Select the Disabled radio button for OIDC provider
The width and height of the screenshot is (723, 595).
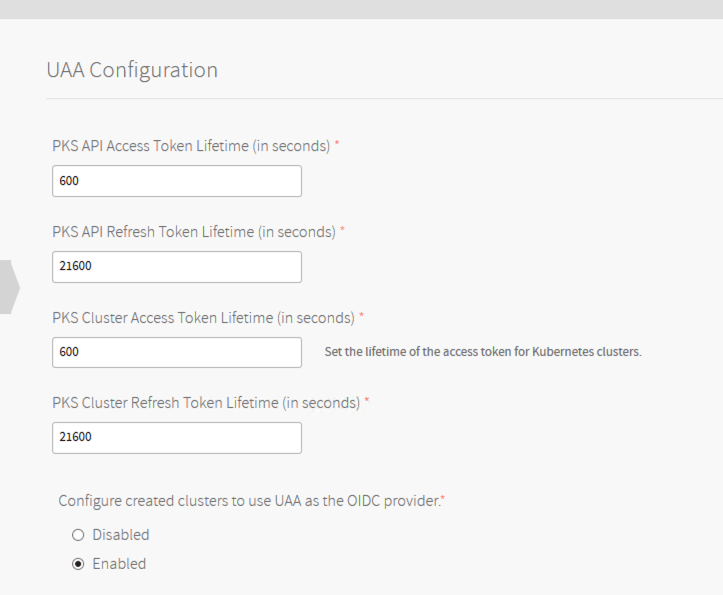tap(78, 535)
